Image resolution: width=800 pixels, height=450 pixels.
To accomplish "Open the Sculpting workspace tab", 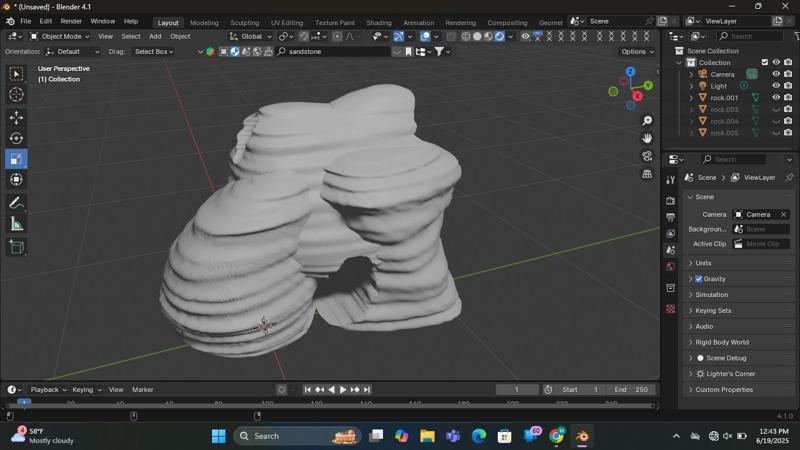I will (244, 22).
